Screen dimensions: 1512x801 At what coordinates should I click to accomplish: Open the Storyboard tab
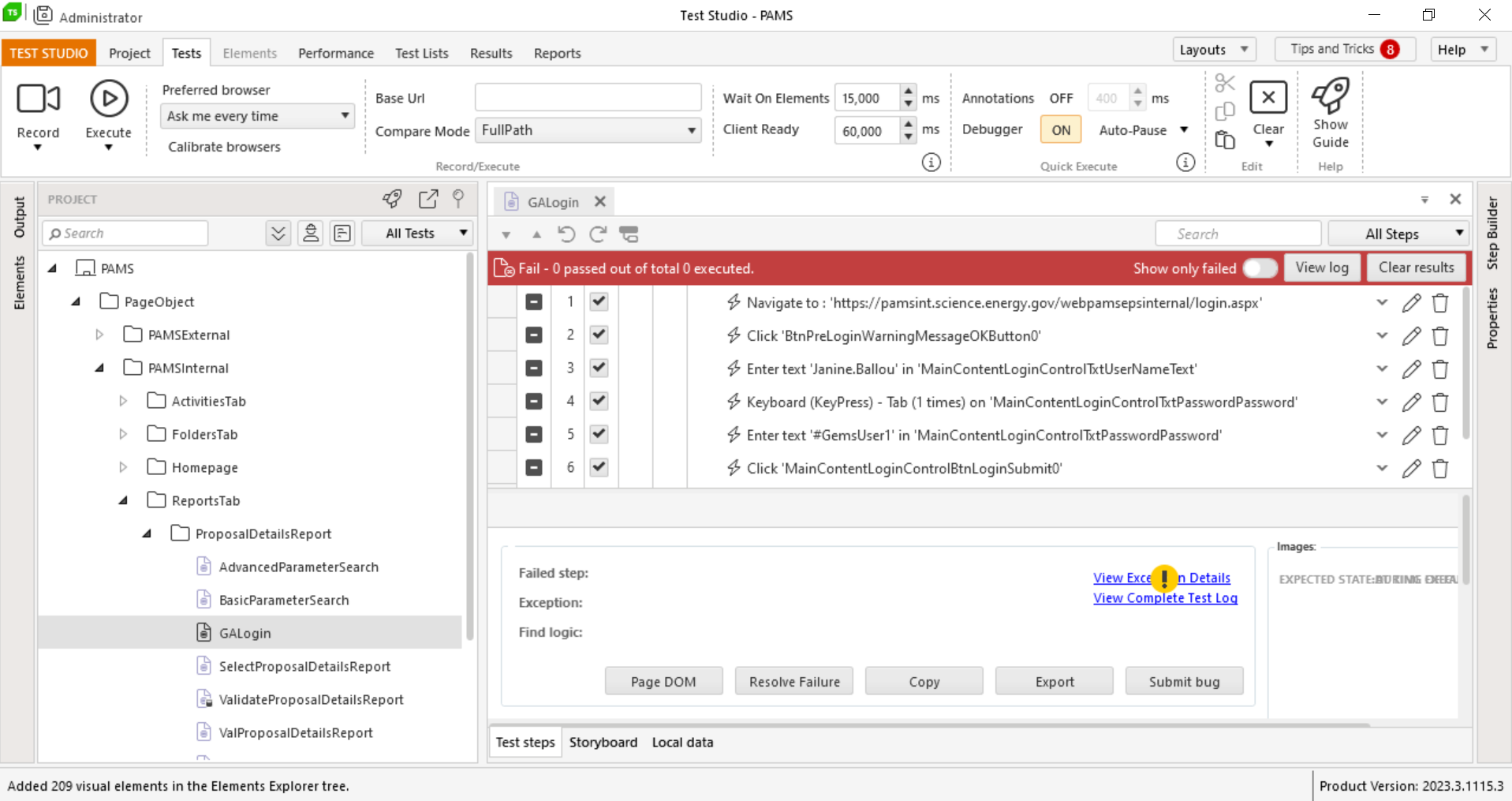point(603,742)
